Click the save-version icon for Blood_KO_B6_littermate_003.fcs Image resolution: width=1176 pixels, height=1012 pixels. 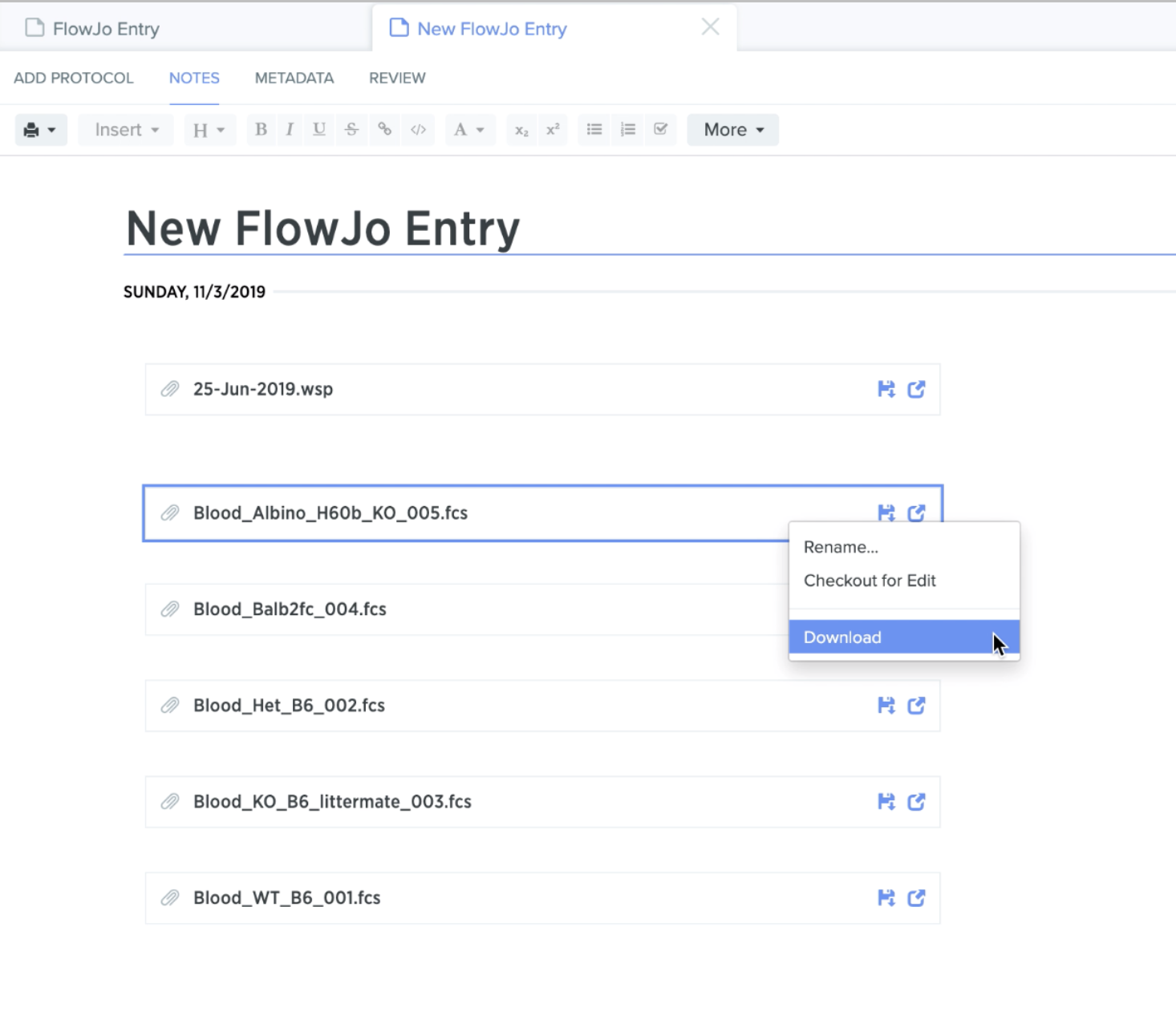coord(886,802)
